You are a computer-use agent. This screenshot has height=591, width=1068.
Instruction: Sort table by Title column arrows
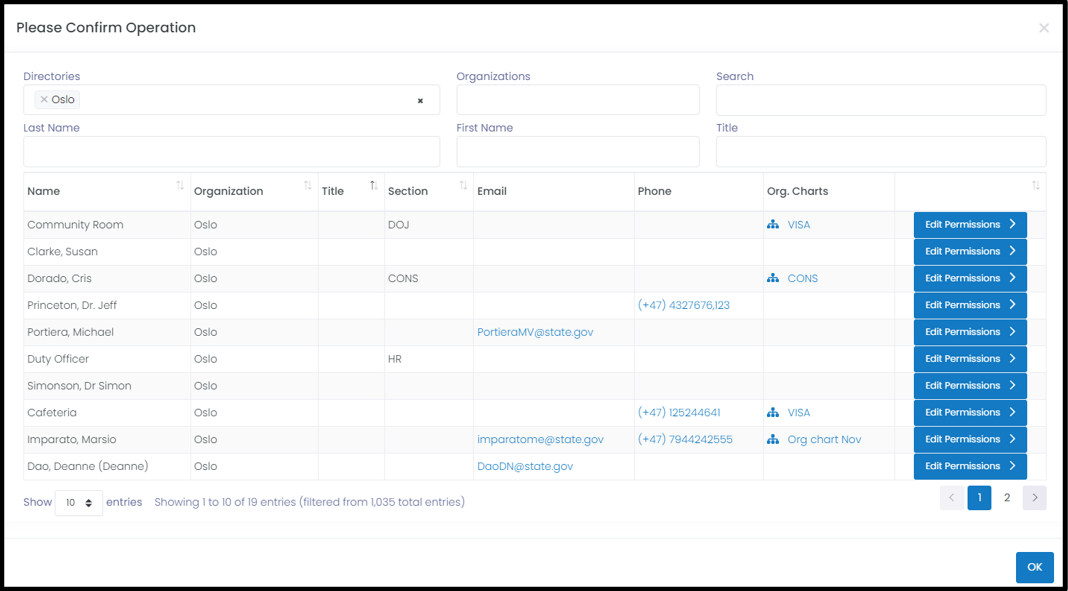(x=374, y=185)
